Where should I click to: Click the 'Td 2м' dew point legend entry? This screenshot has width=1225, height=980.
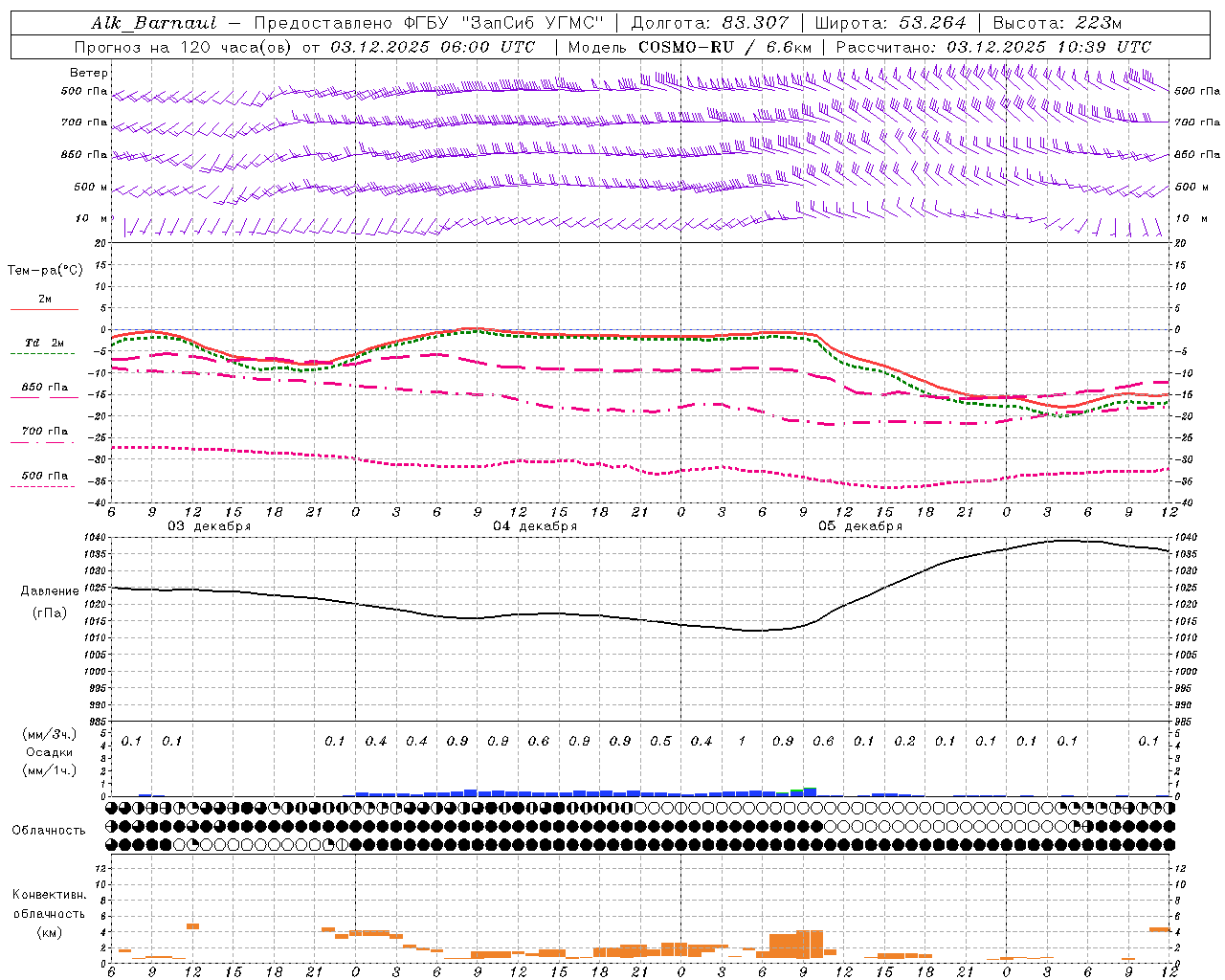click(45, 343)
